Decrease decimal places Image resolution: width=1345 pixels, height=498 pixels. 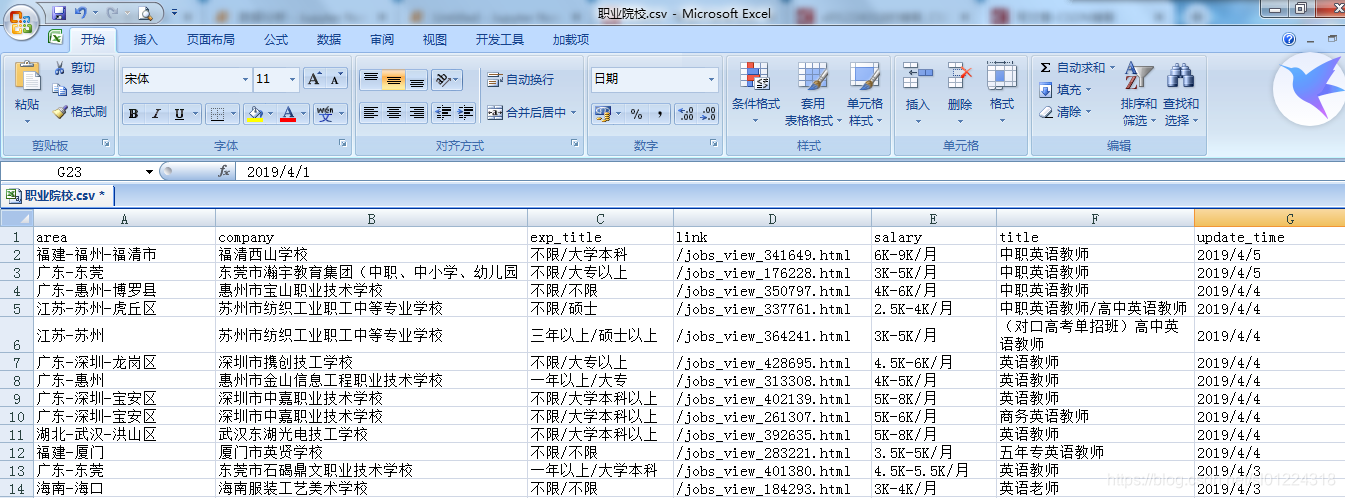pos(708,114)
